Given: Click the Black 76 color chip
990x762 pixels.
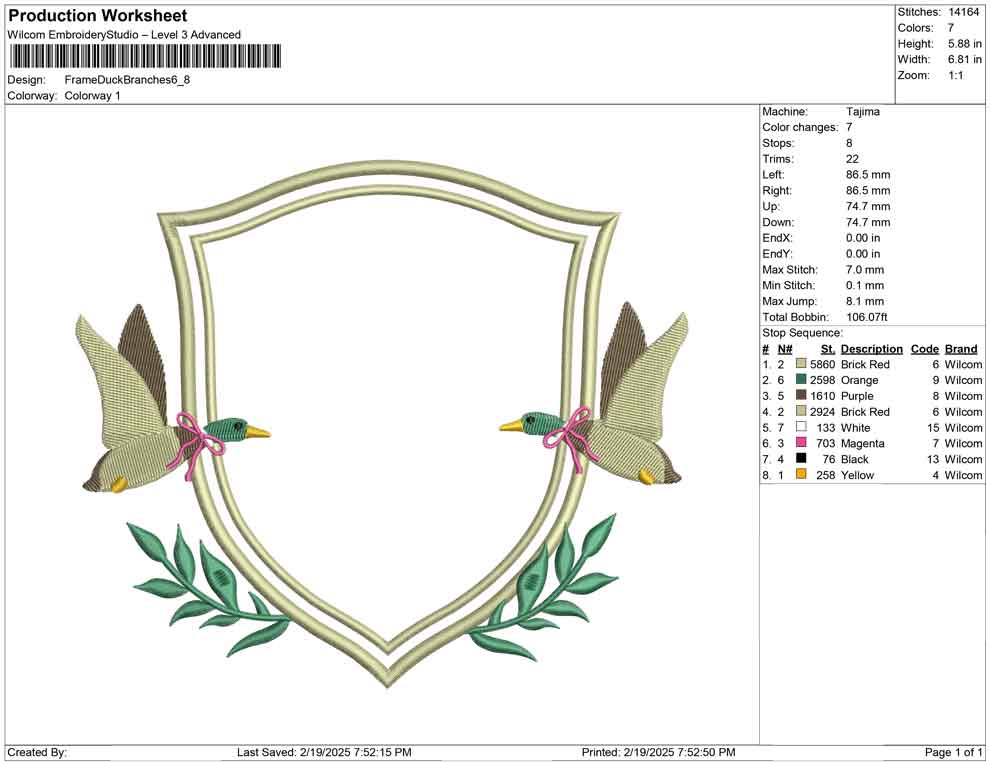Looking at the screenshot, I should (800, 459).
